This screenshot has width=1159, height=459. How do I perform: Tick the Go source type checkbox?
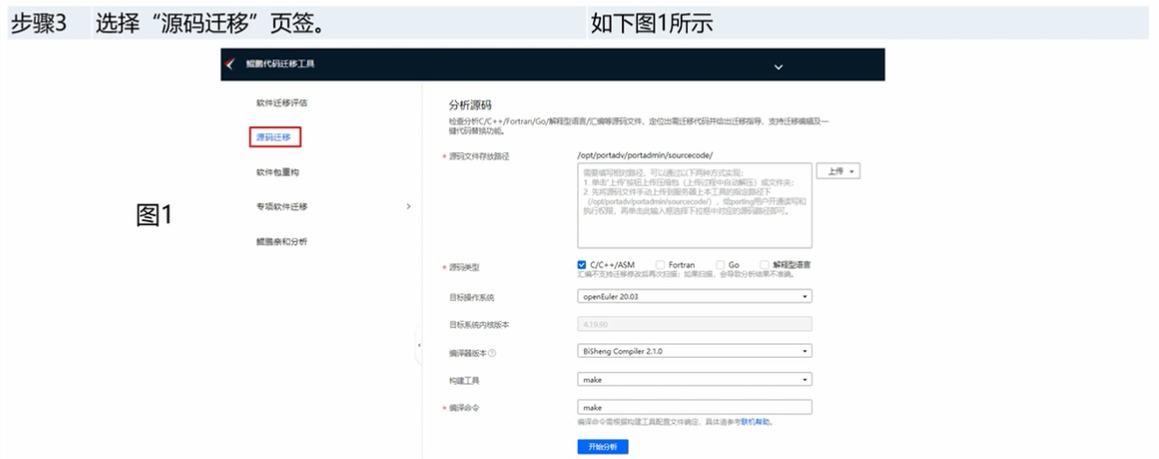point(720,264)
